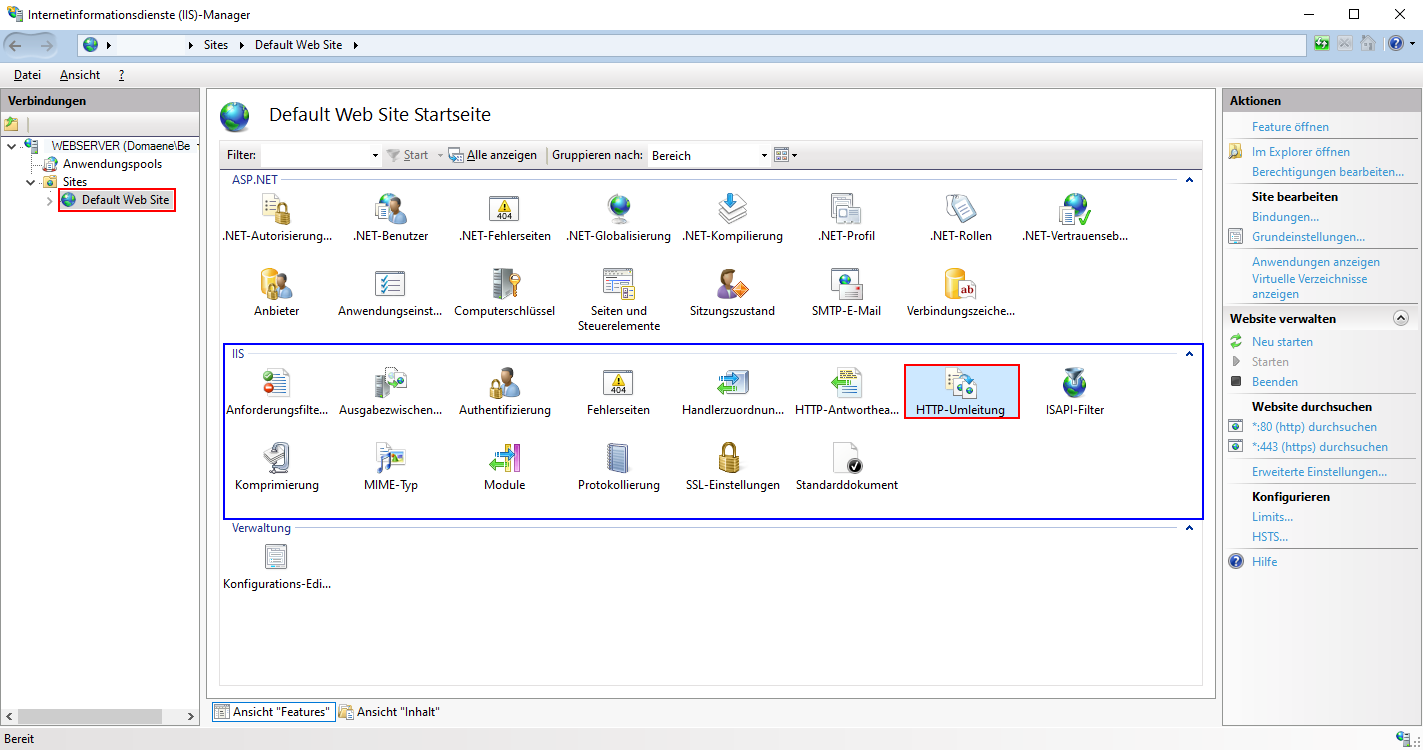Open the Konfigurations-Editor feature
Viewport: 1423px width, 750px height.
pos(276,566)
